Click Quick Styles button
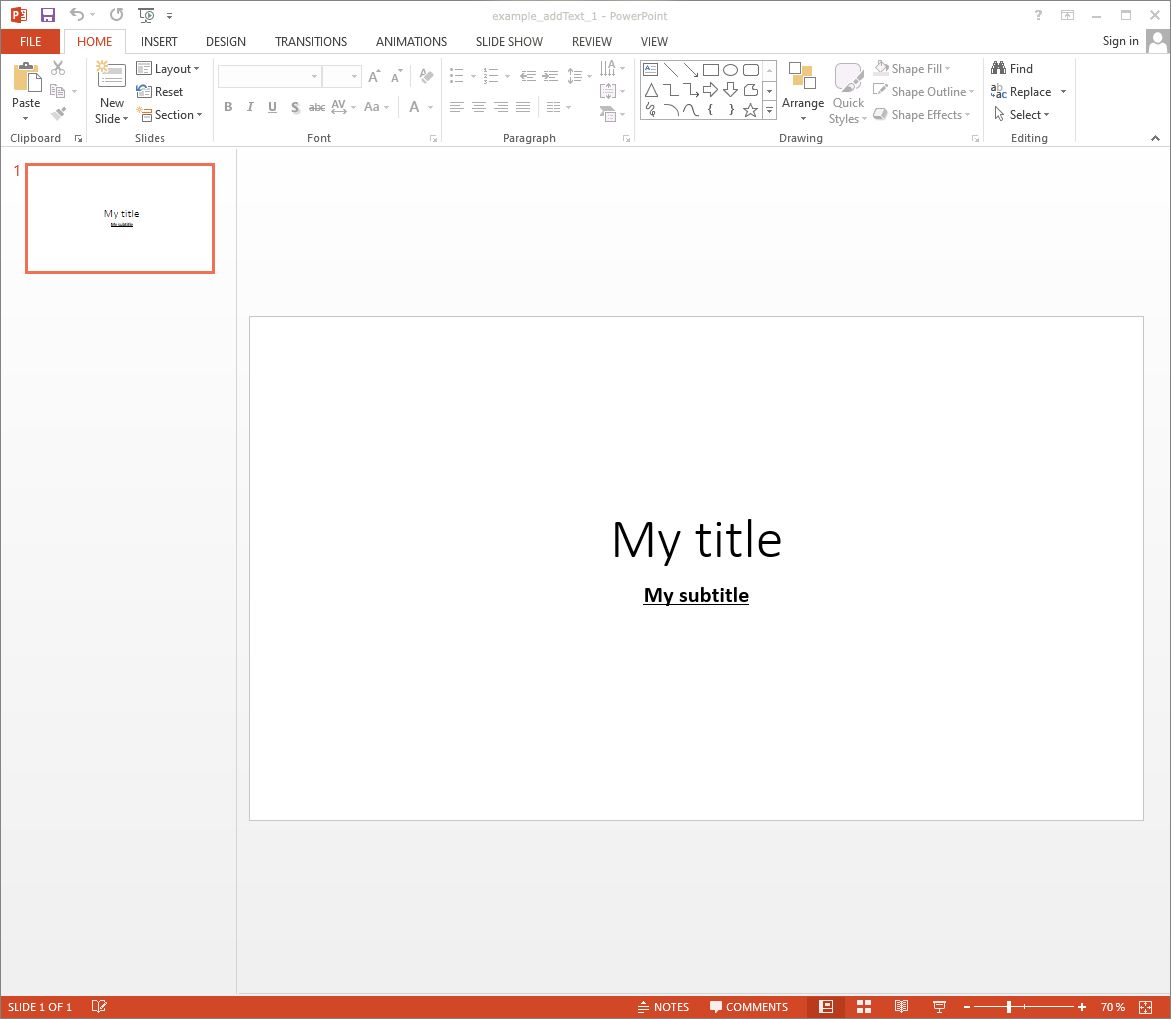Screen dimensions: 1171x1019 (x=848, y=93)
